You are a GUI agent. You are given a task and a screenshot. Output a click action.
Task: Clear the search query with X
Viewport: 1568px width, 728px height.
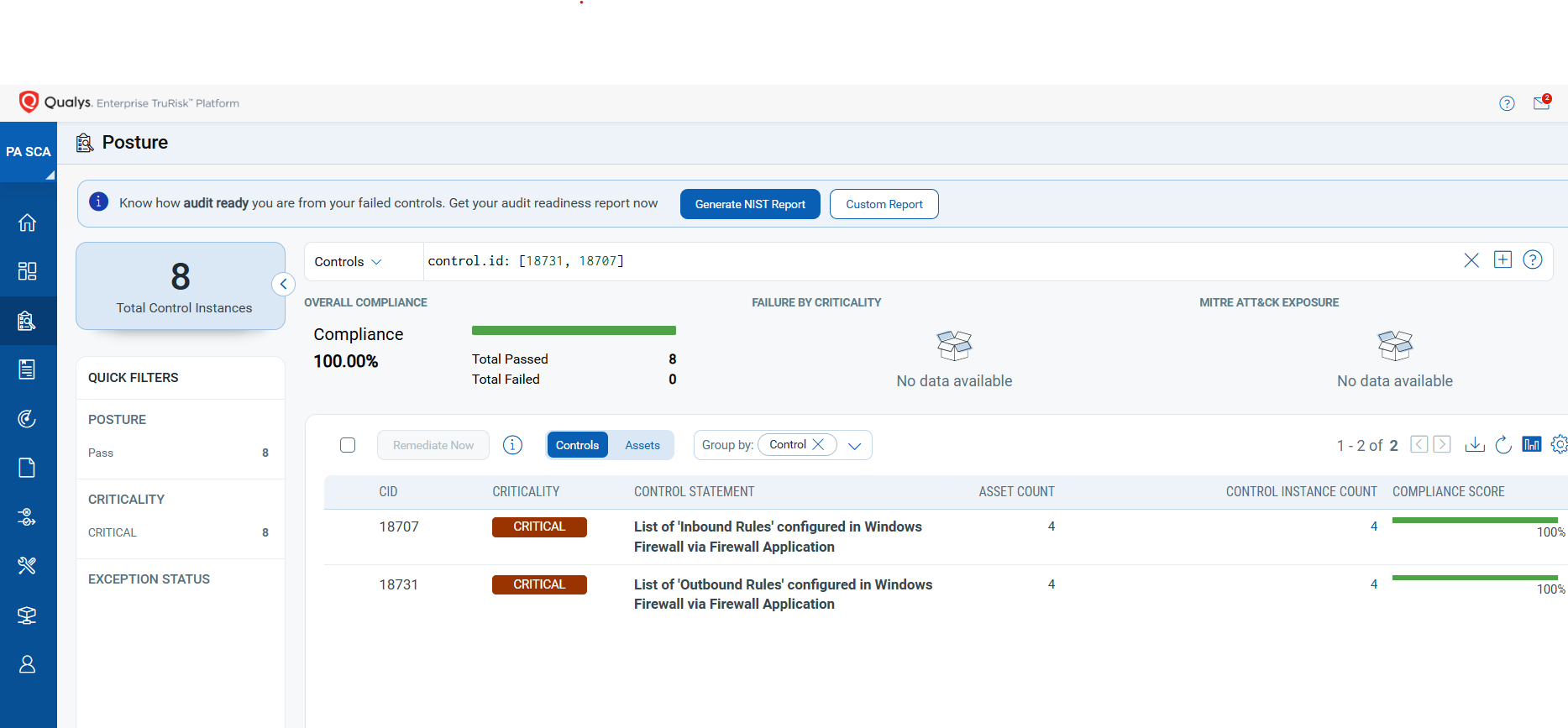(x=1471, y=260)
